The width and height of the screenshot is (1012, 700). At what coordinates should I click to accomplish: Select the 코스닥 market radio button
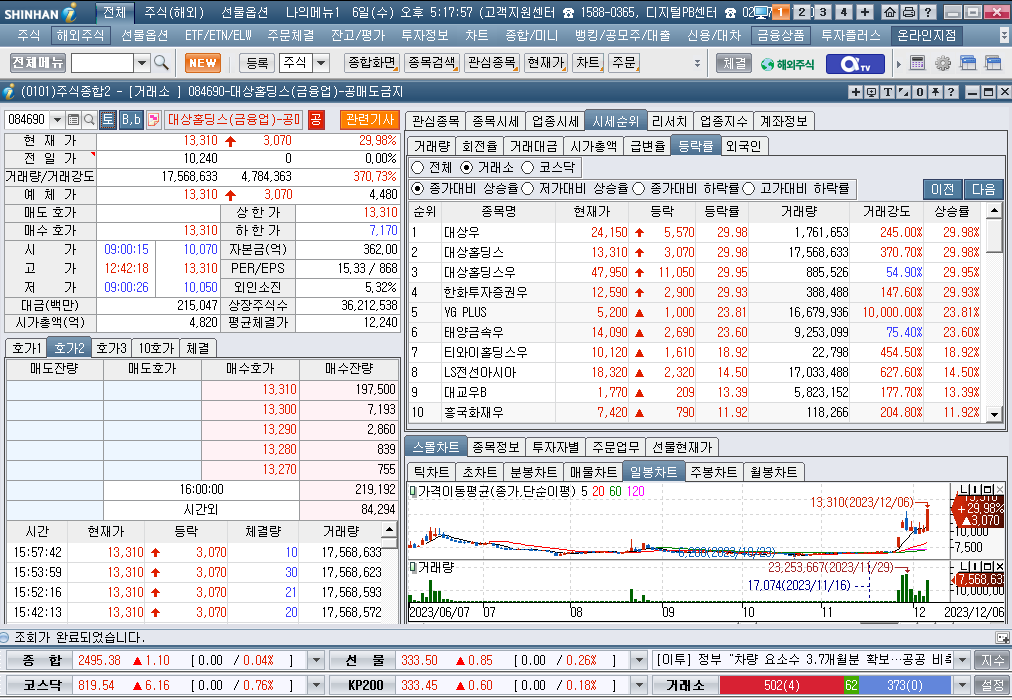click(528, 168)
